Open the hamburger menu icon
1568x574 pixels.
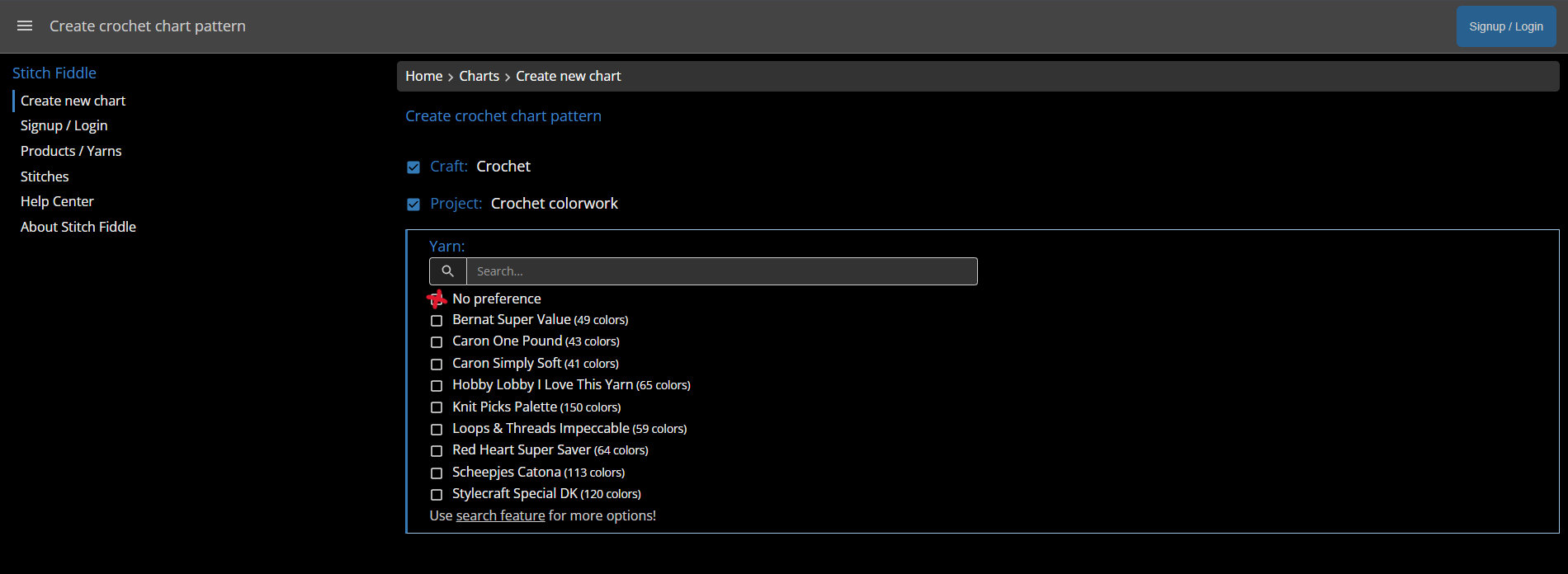click(x=25, y=26)
